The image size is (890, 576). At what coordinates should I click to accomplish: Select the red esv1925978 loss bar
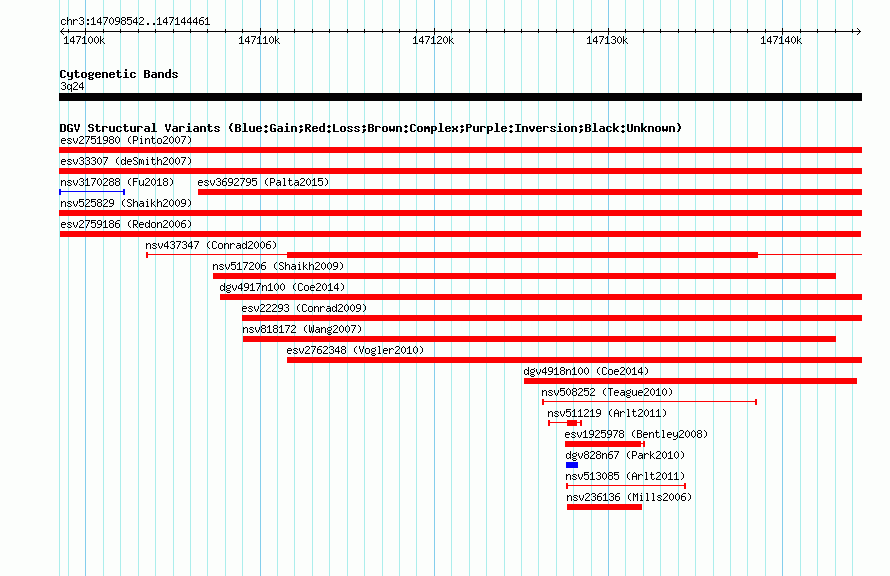(604, 444)
